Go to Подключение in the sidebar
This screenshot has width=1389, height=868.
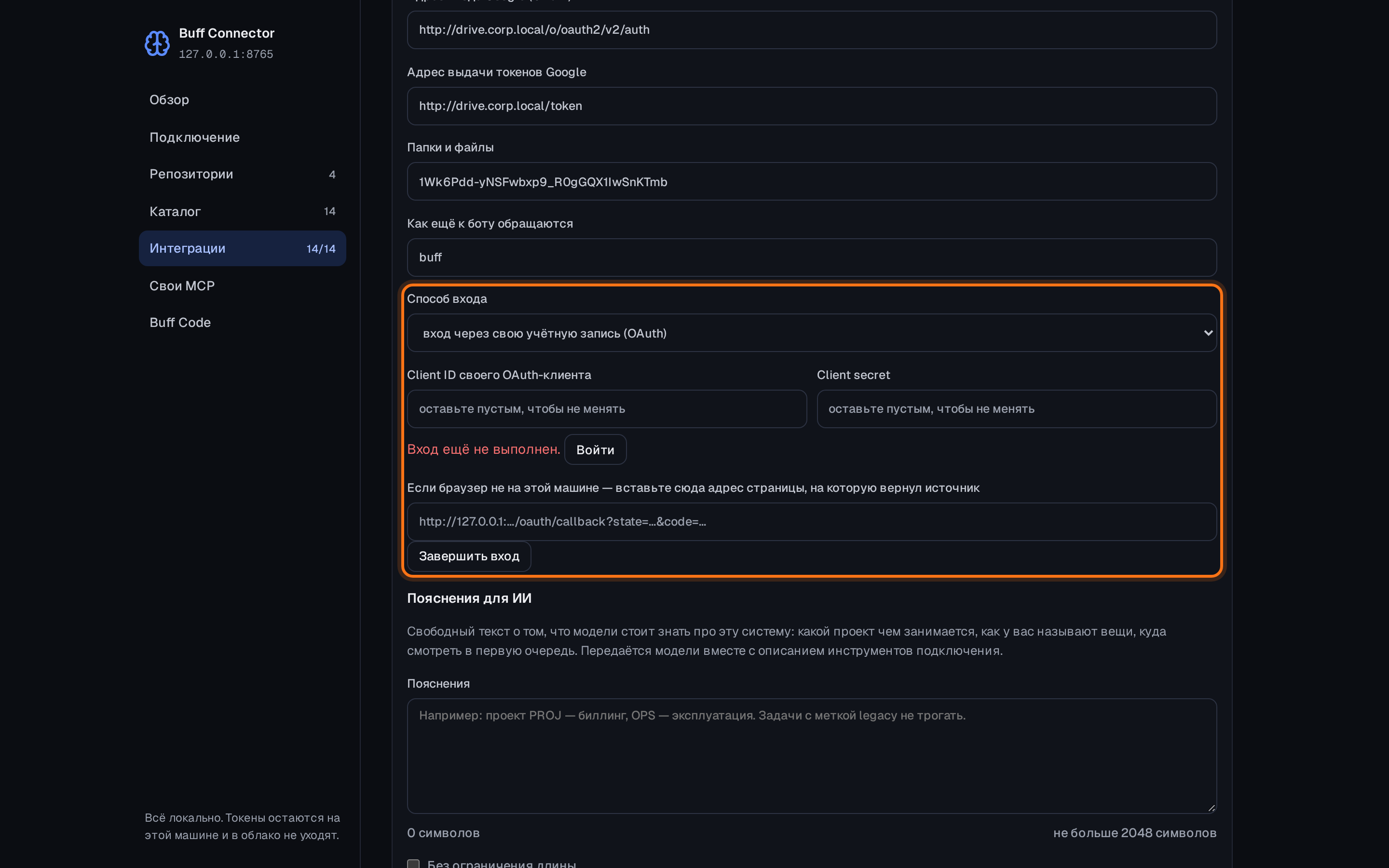pos(242,137)
